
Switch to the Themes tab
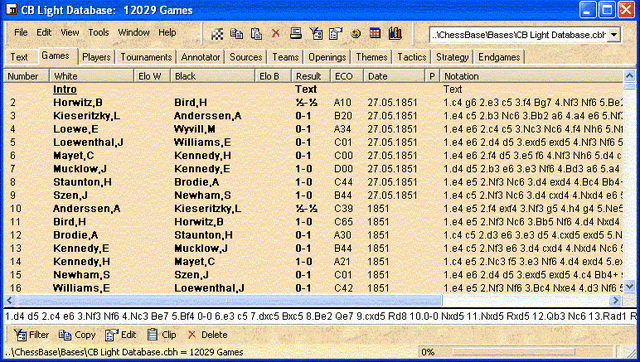pos(371,57)
